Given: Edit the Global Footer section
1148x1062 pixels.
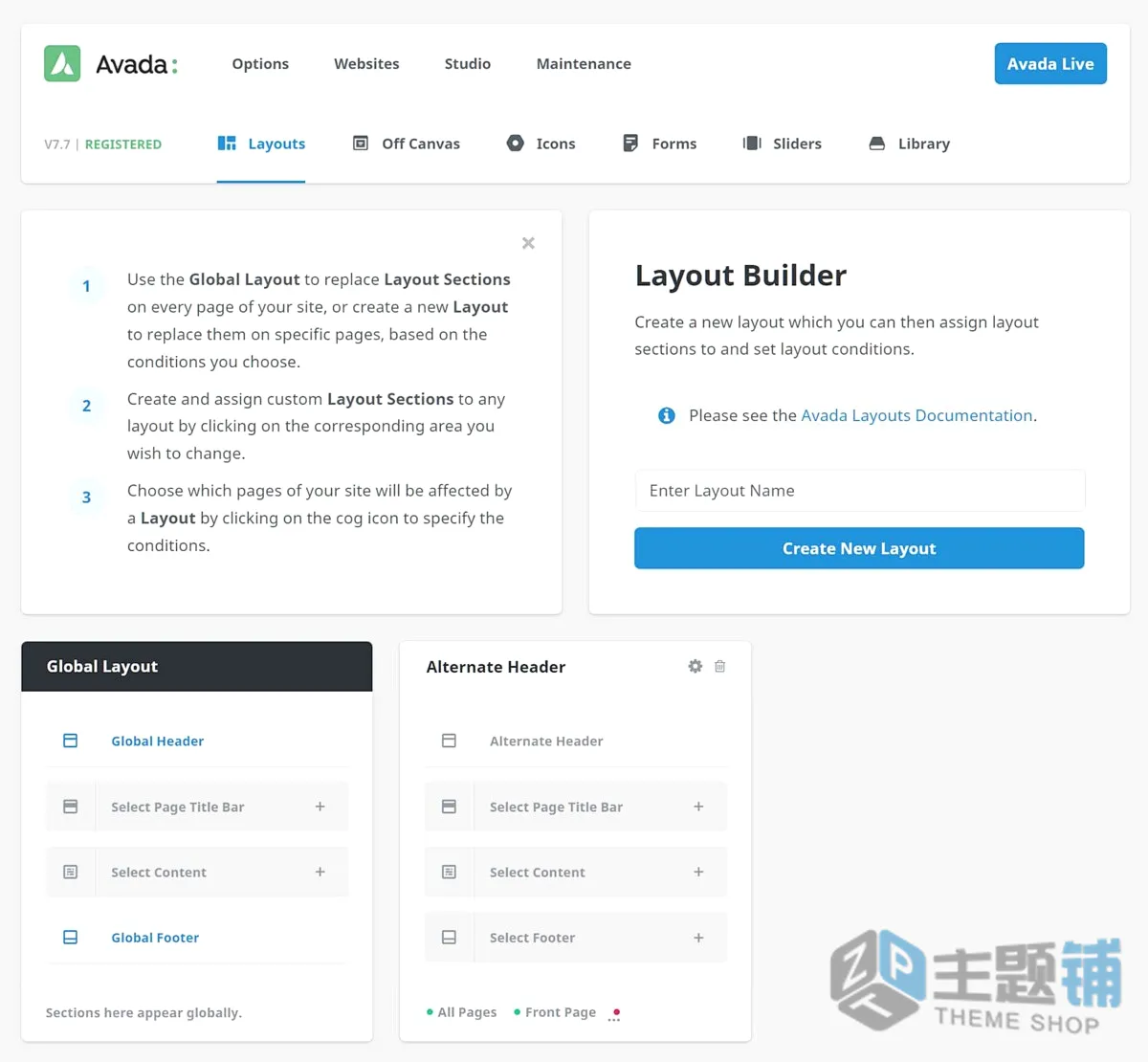Looking at the screenshot, I should (155, 938).
